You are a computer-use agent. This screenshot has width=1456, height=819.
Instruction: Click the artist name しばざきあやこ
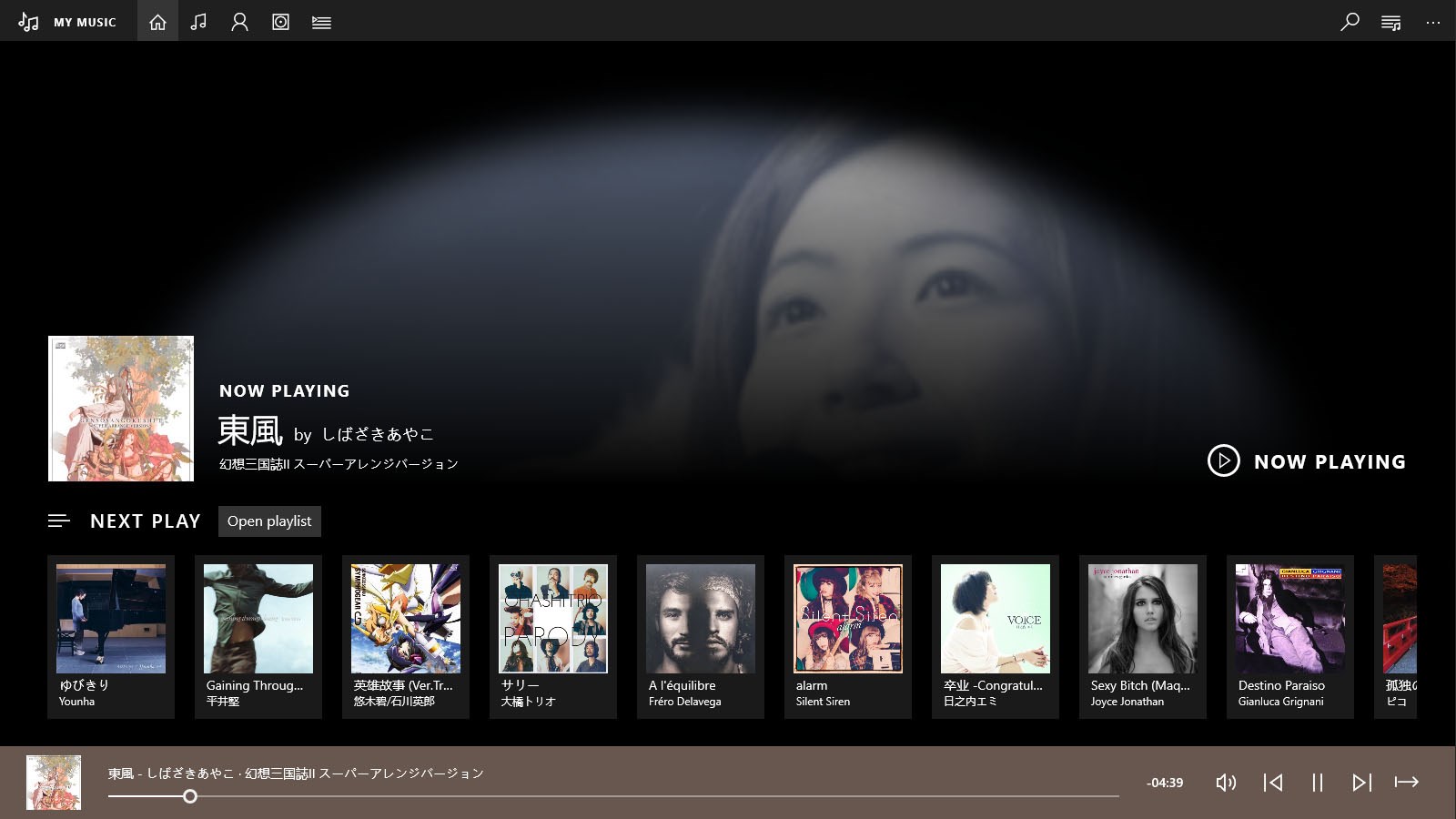click(x=378, y=434)
